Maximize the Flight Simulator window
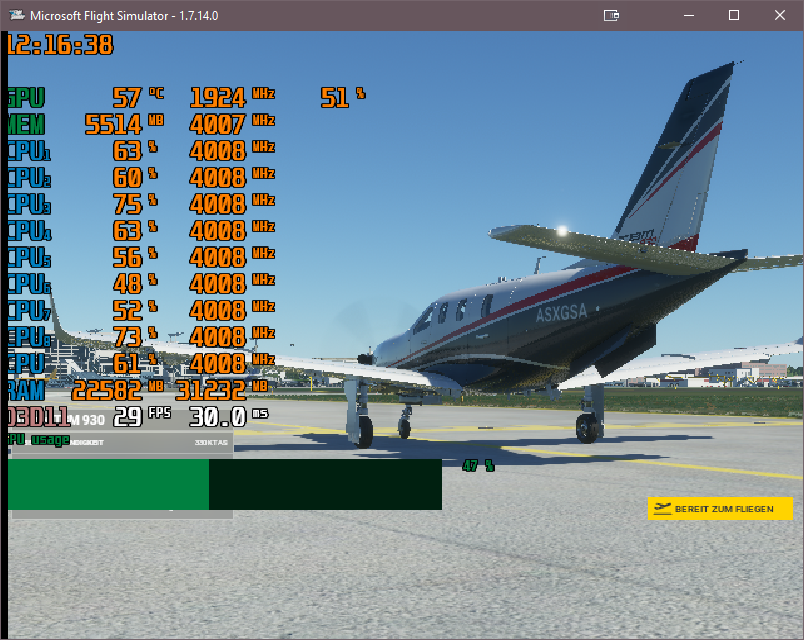The height and width of the screenshot is (640, 804). (734, 15)
